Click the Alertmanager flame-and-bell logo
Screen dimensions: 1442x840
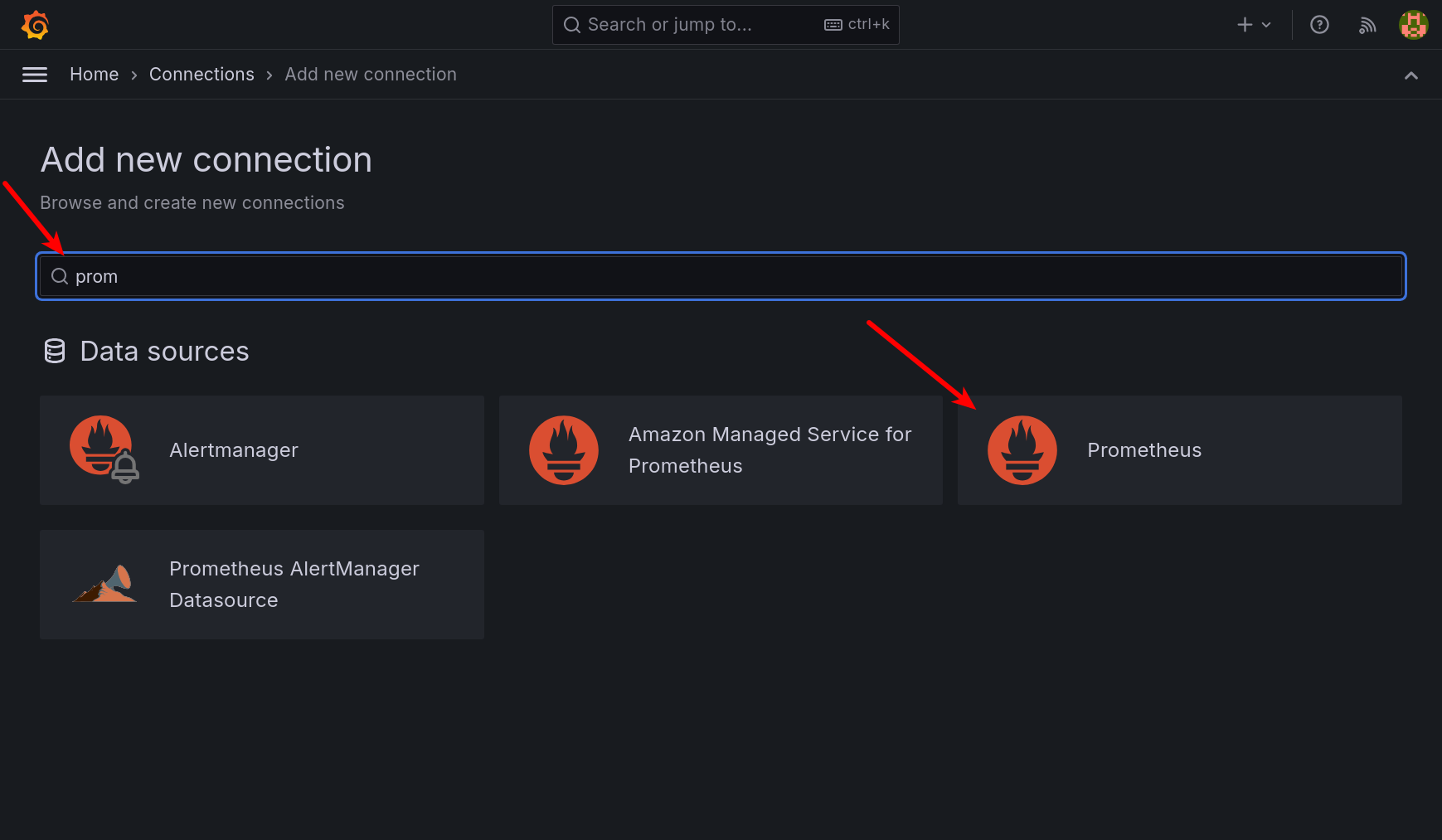[x=104, y=450]
